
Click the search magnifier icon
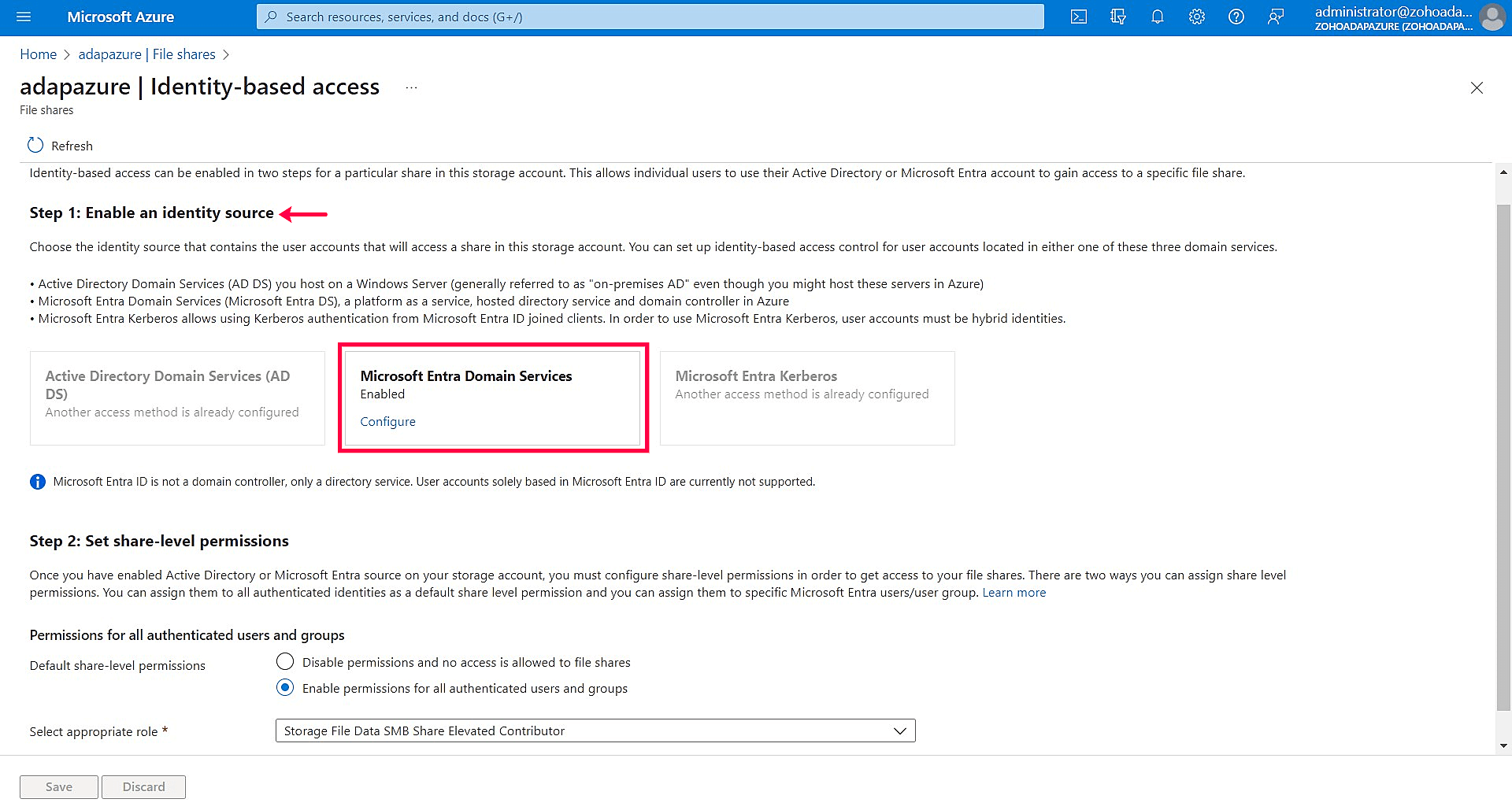(271, 17)
